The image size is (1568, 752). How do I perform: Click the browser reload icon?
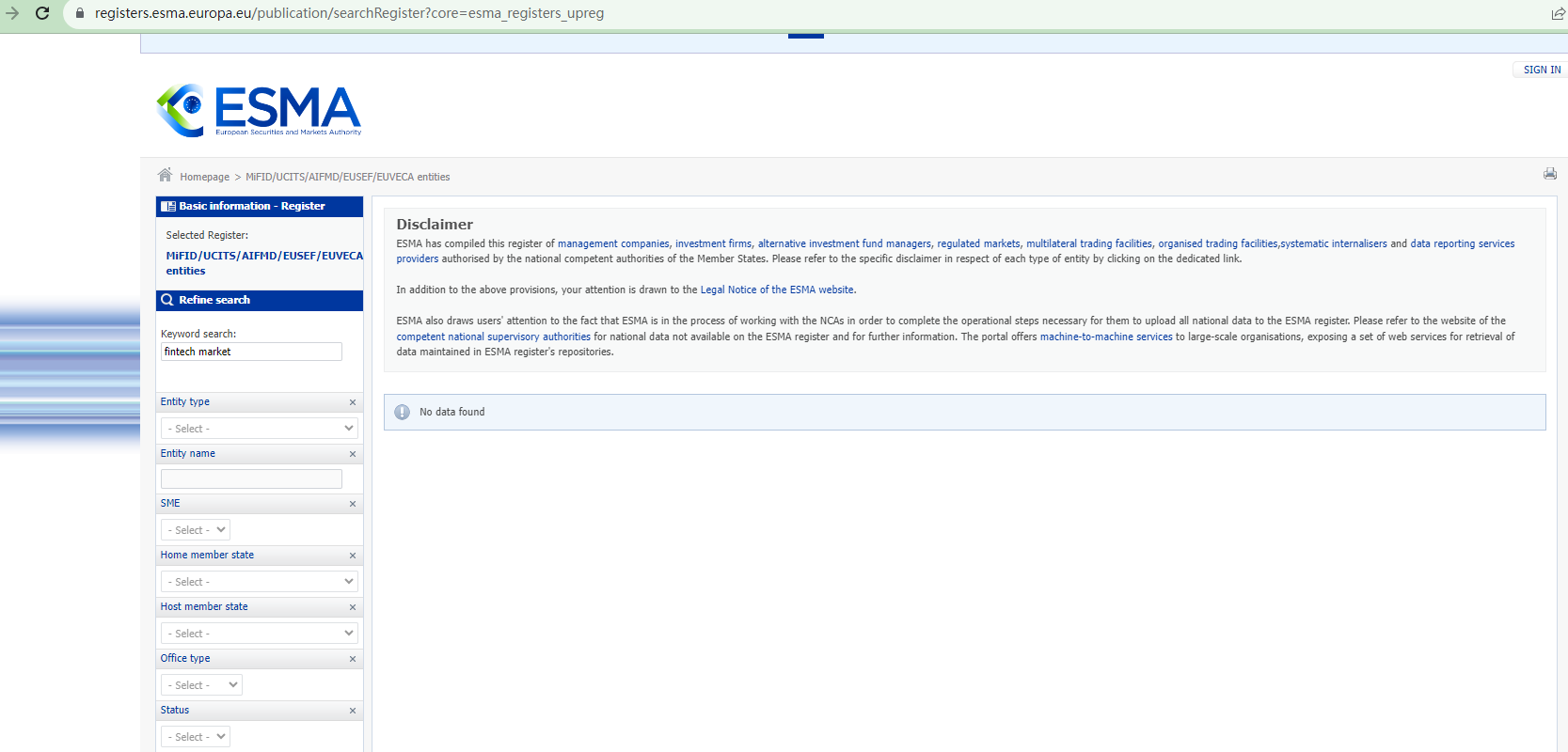[42, 13]
